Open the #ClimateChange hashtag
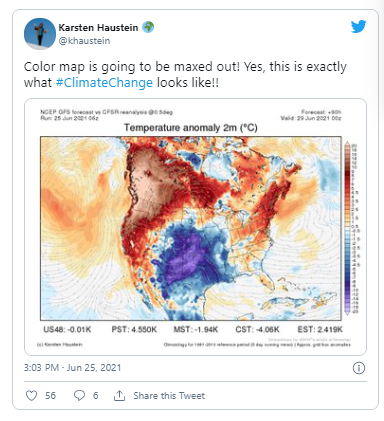Image resolution: width=384 pixels, height=421 pixels. 104,83
